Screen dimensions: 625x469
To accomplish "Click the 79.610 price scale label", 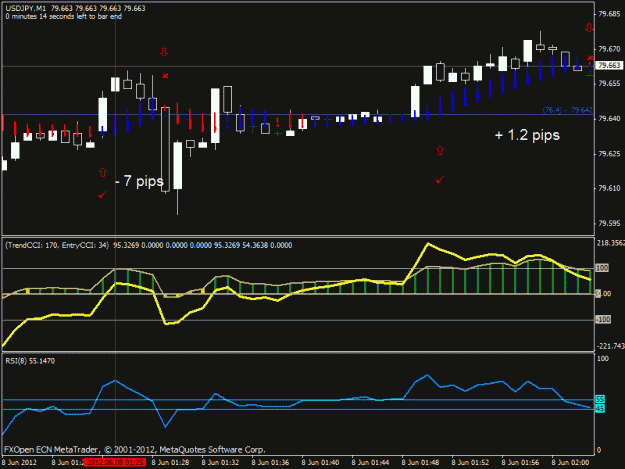I will click(609, 188).
